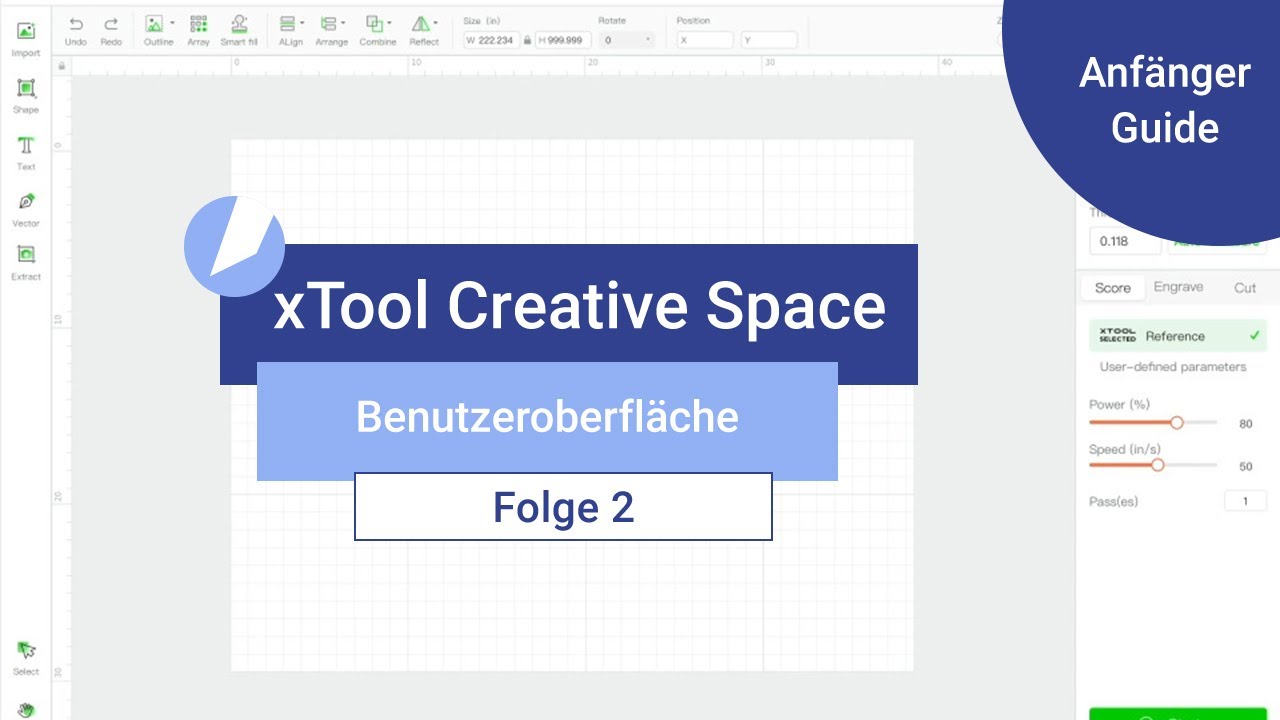
Task: Select the xTool Selected Reference preset
Action: tap(1177, 336)
